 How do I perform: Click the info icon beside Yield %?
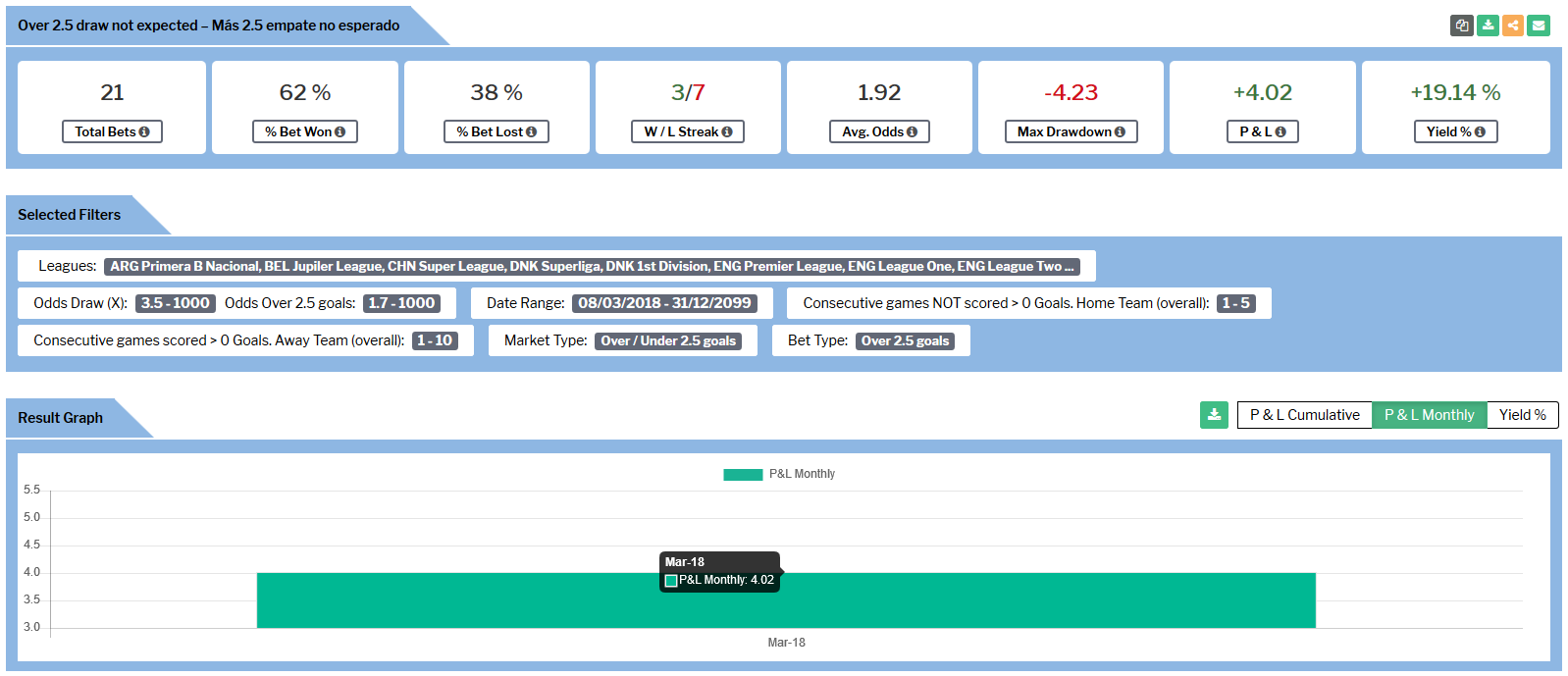click(x=1480, y=131)
